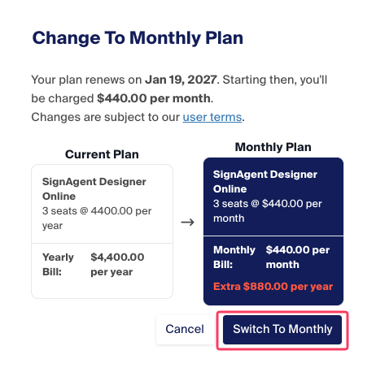The width and height of the screenshot is (376, 372).
Task: Click the SignAgent Designer Online title in the dark card
Action: pyautogui.click(x=265, y=182)
